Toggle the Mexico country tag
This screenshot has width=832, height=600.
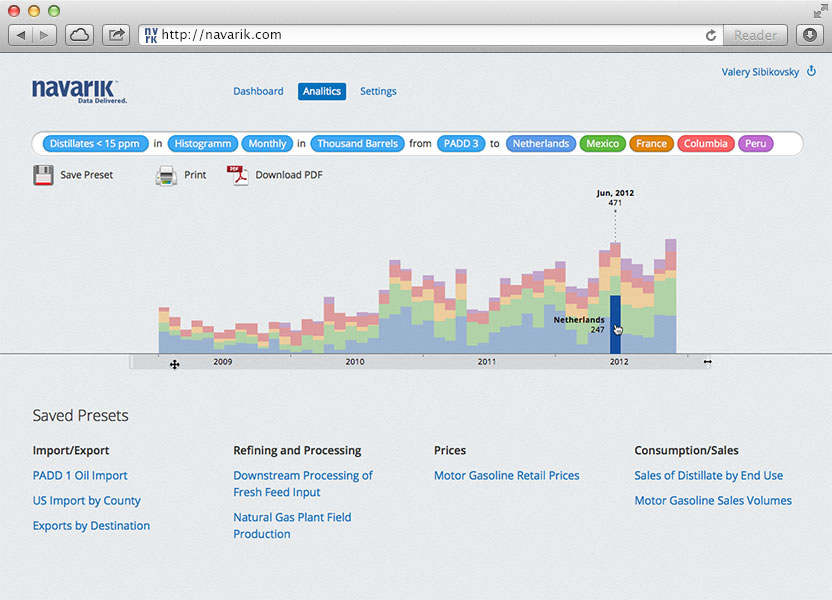(602, 144)
